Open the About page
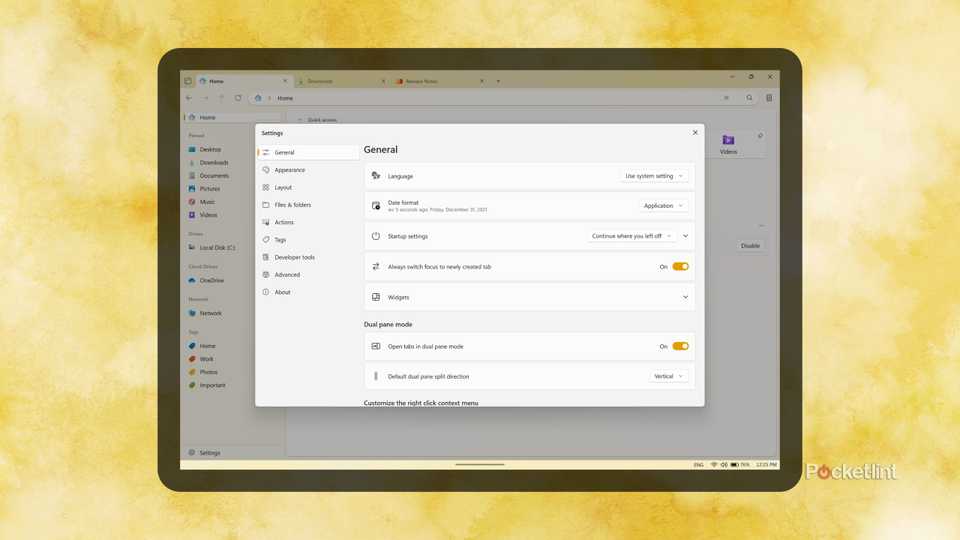 [282, 292]
